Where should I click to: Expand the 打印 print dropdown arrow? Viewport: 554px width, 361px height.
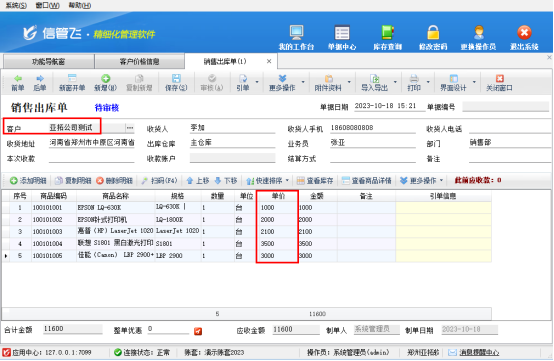pos(428,82)
